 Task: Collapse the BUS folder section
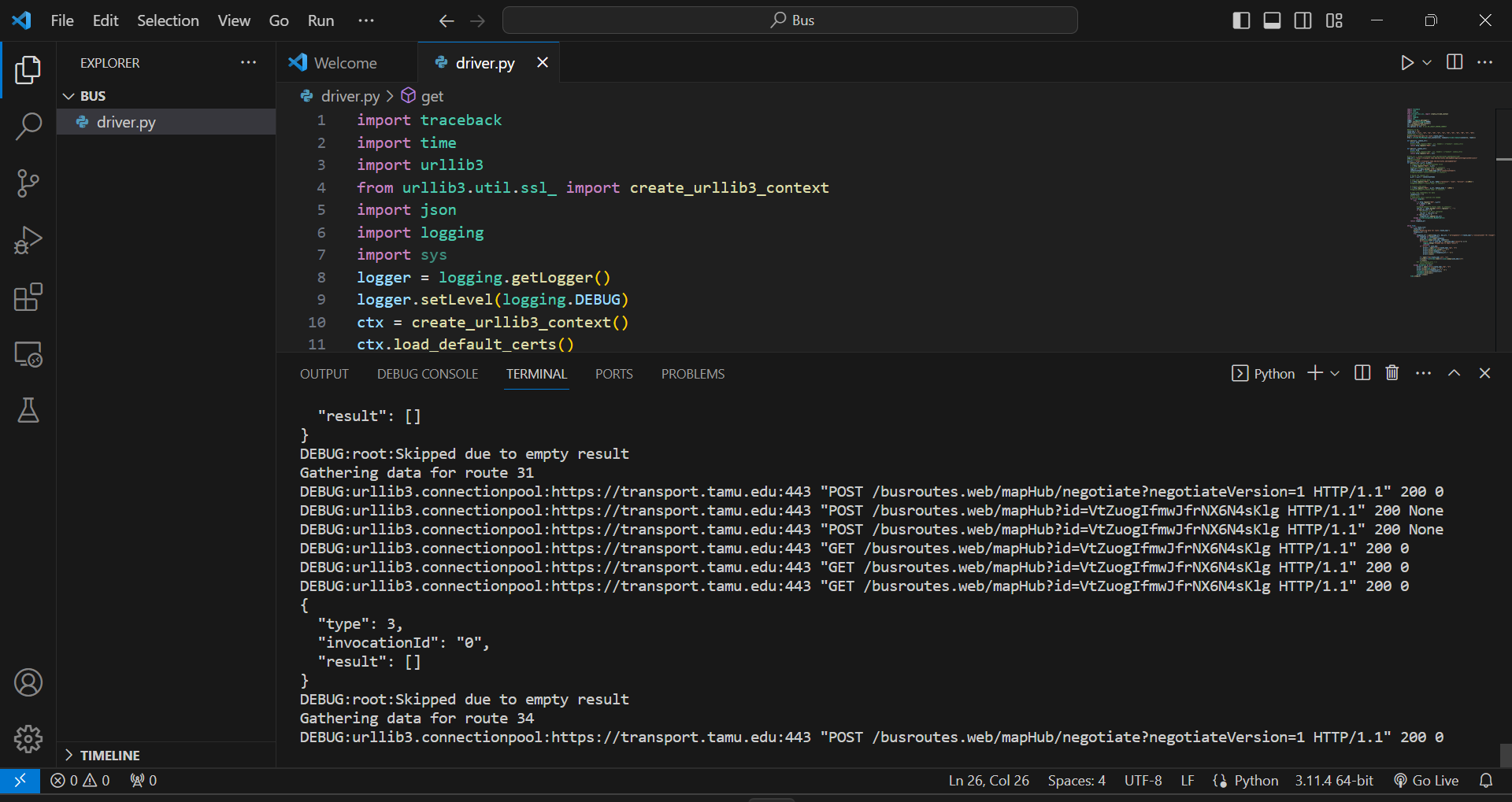[166, 96]
